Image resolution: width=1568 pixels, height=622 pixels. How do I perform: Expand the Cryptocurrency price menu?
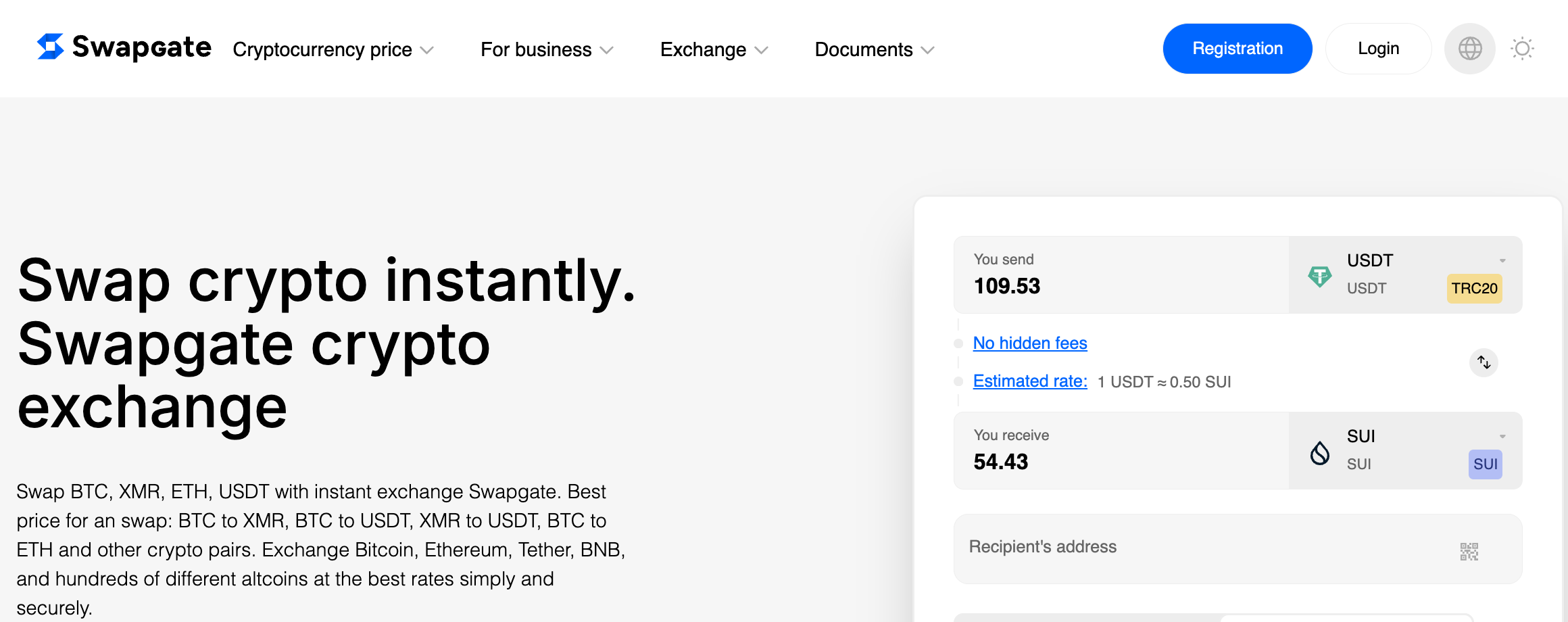click(333, 49)
